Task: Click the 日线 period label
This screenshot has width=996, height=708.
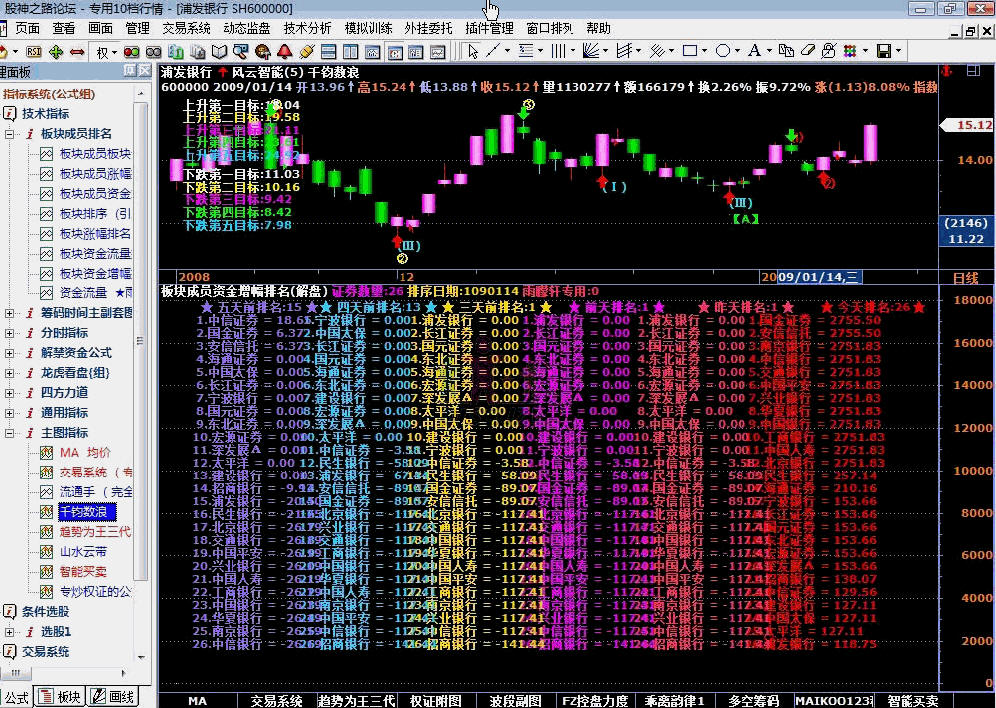Action: pos(966,278)
